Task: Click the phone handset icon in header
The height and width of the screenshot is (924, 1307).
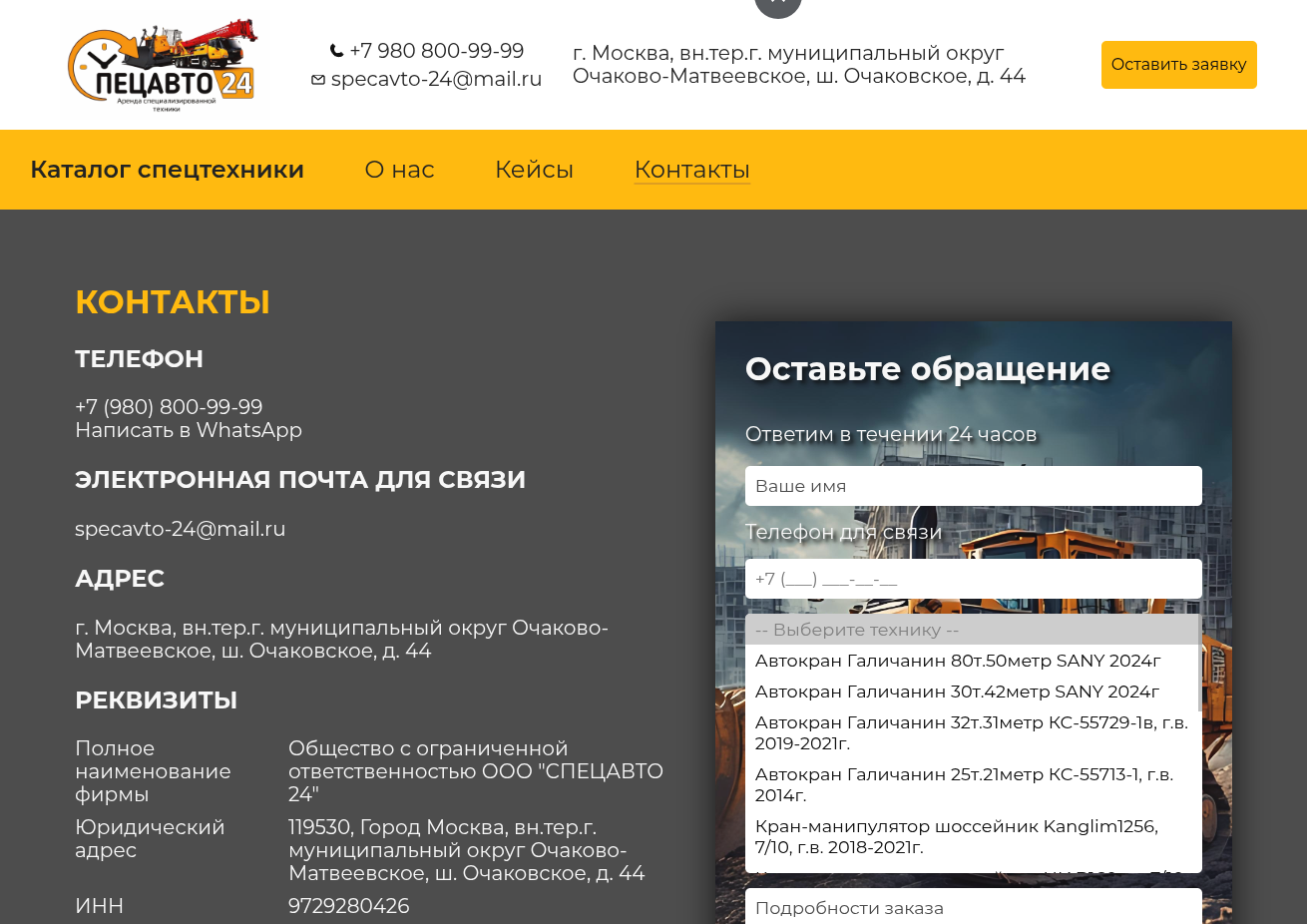Action: click(x=336, y=50)
